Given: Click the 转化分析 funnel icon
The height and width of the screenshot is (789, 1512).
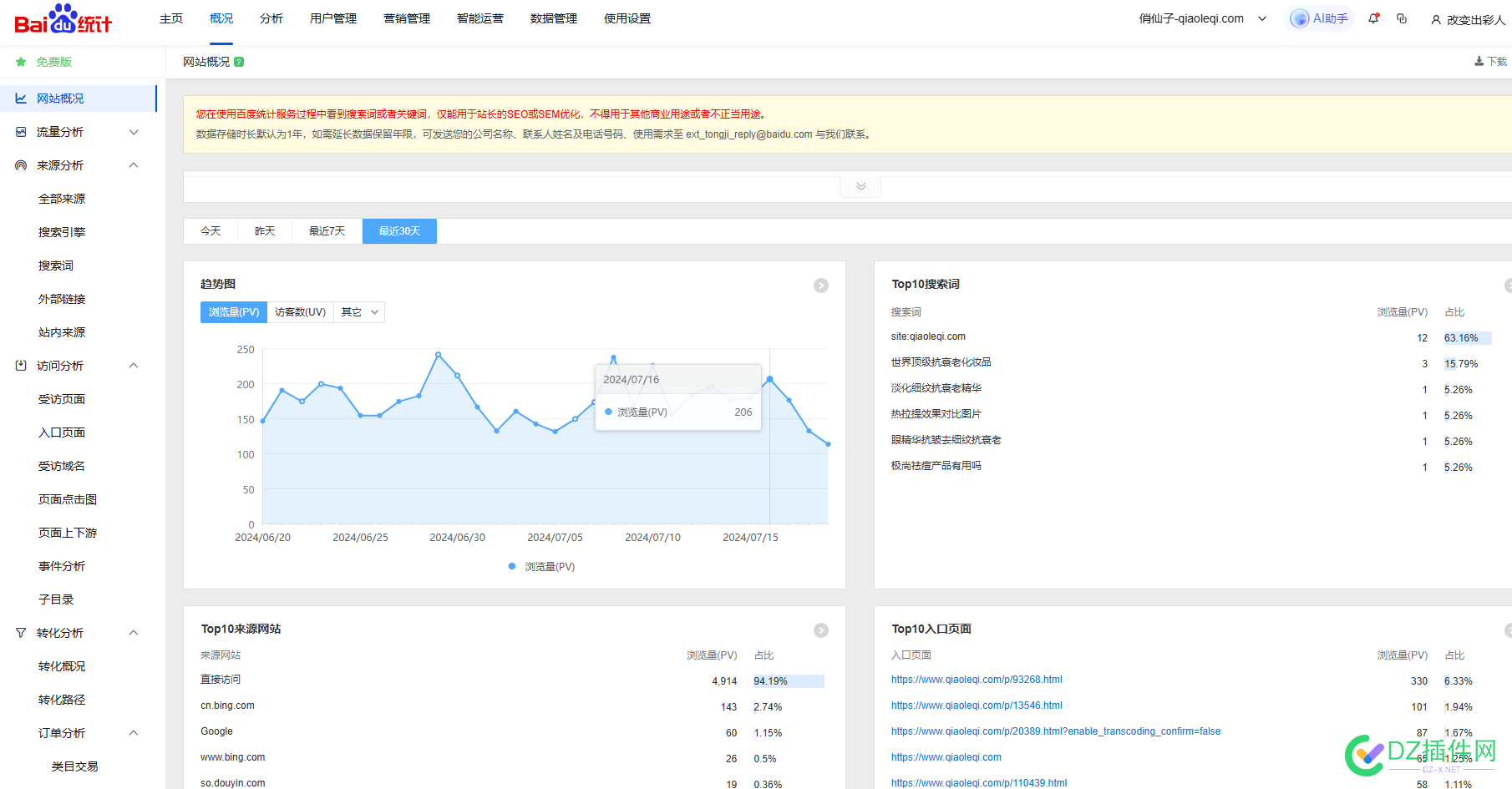Looking at the screenshot, I should click(21, 633).
